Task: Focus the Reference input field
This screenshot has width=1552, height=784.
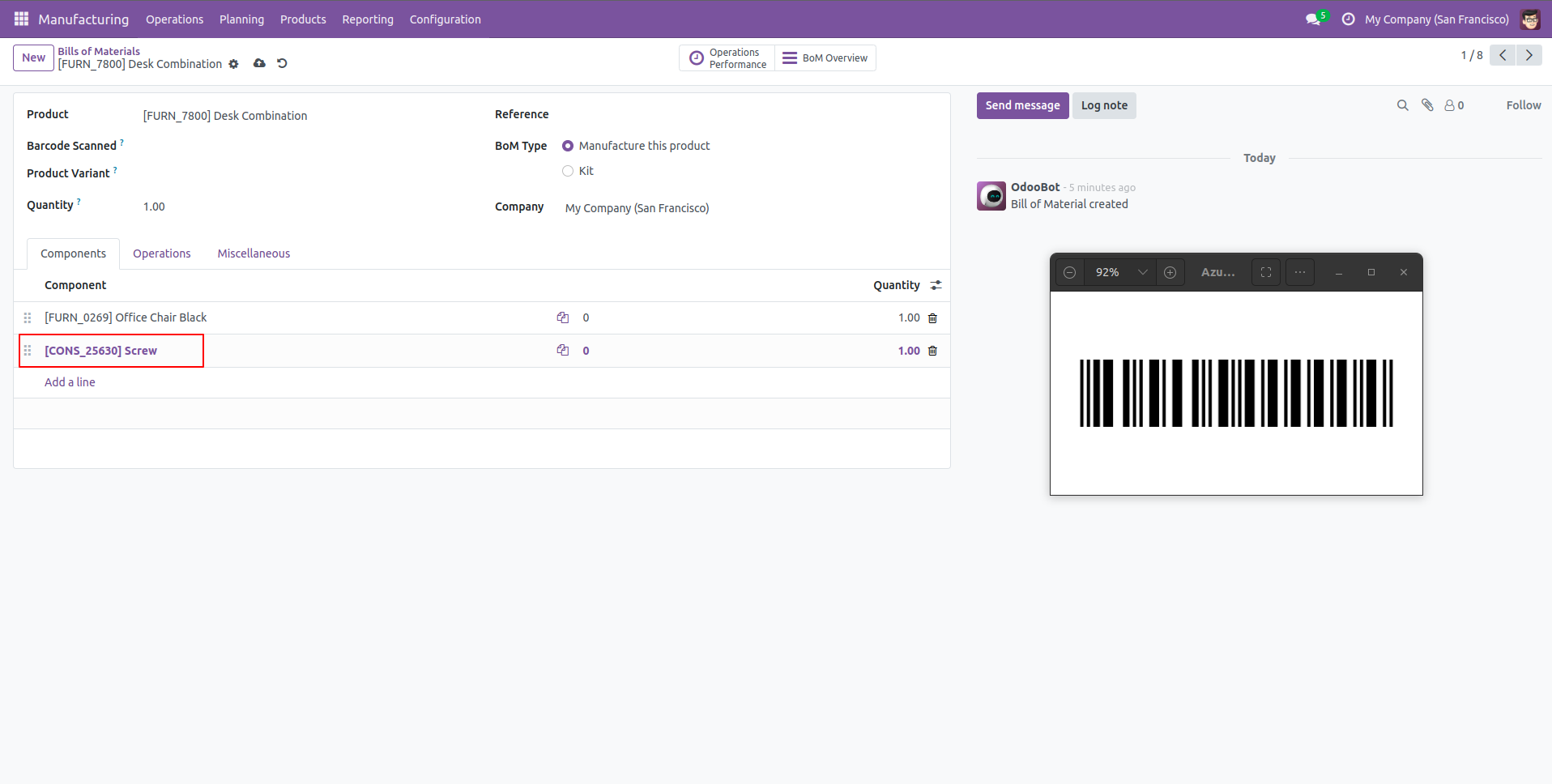Action: (x=750, y=114)
